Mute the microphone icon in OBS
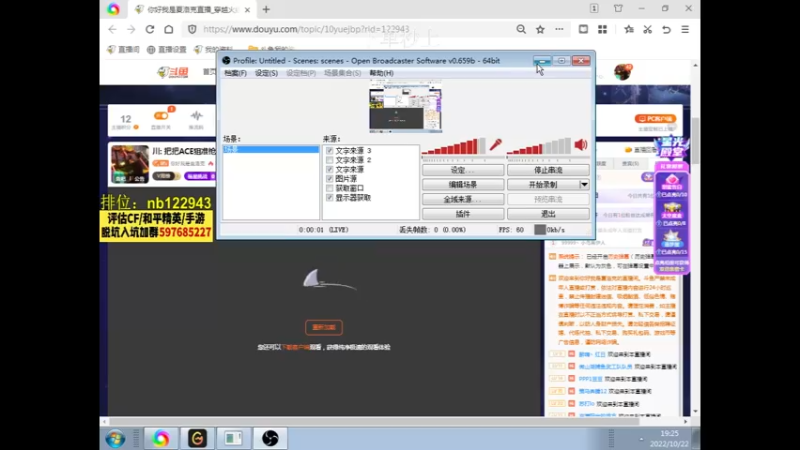The width and height of the screenshot is (800, 450). click(495, 145)
